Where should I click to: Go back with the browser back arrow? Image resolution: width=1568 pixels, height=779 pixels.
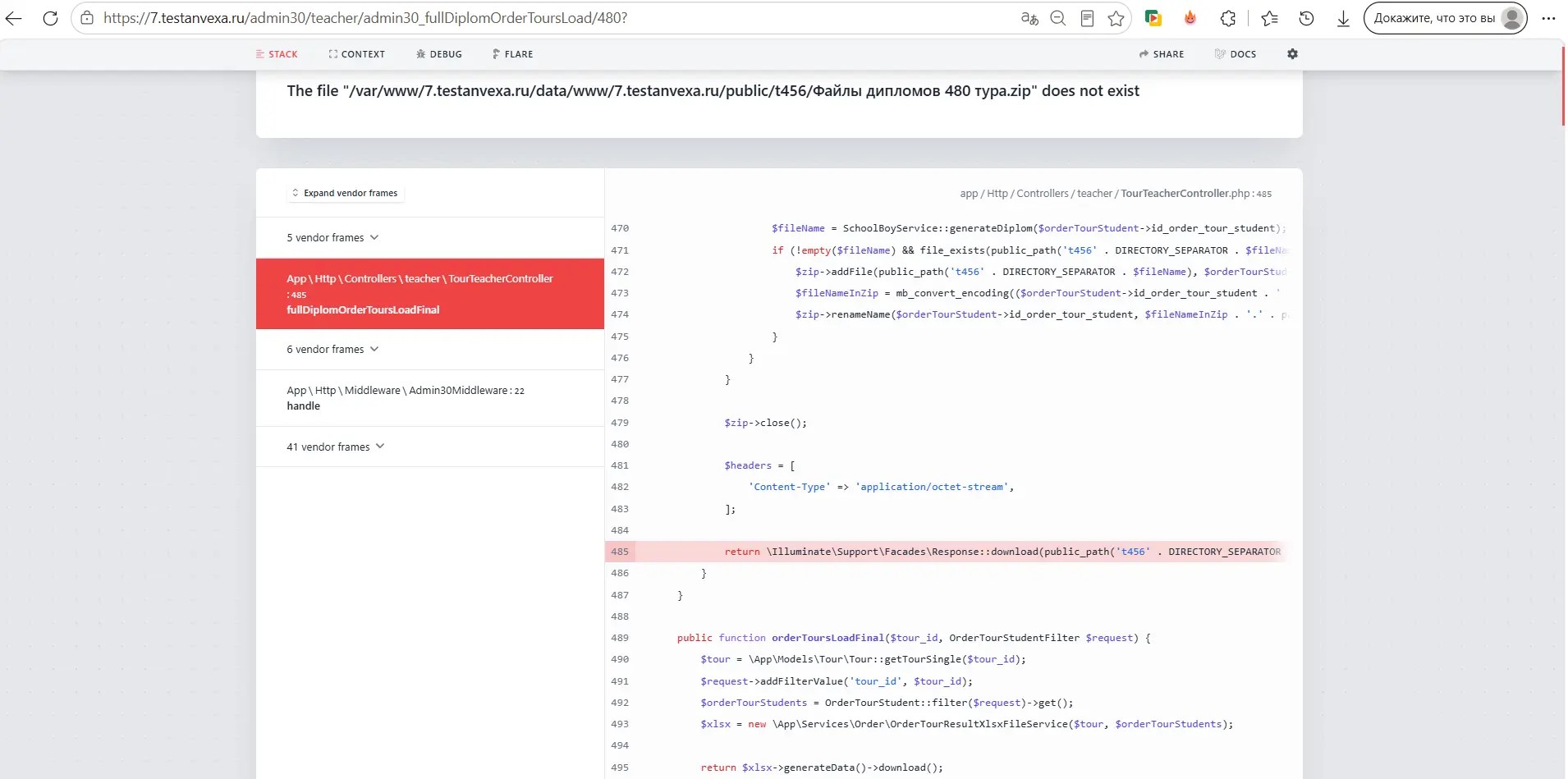[14, 18]
